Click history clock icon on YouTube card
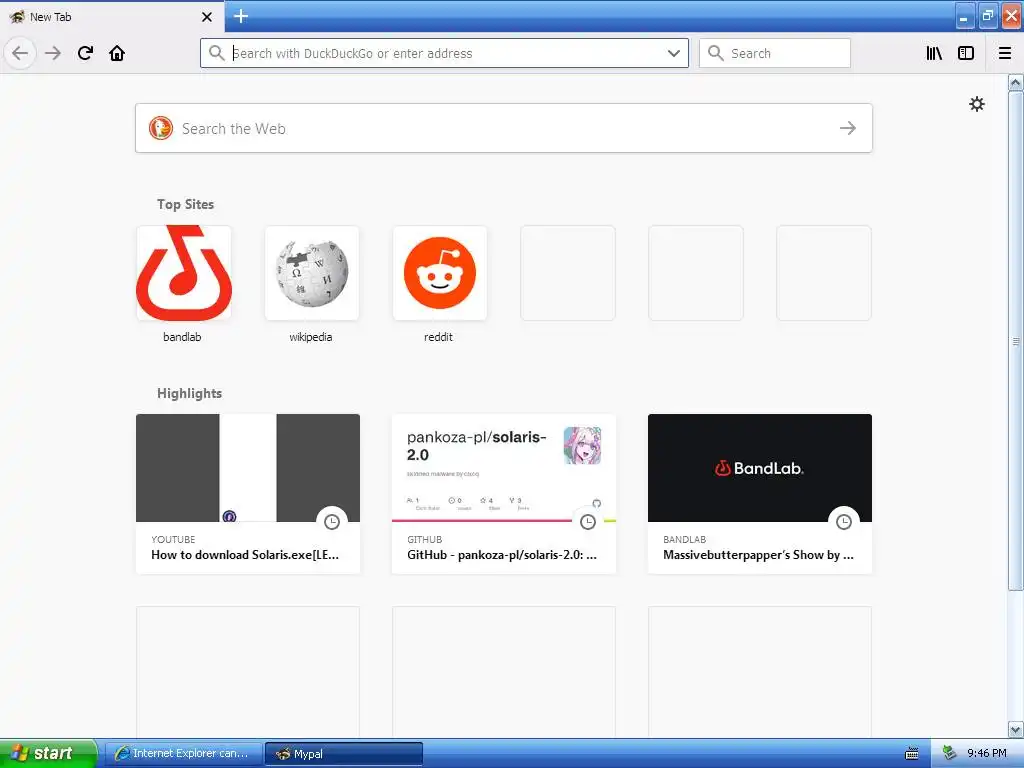The width and height of the screenshot is (1024, 768). coord(332,522)
